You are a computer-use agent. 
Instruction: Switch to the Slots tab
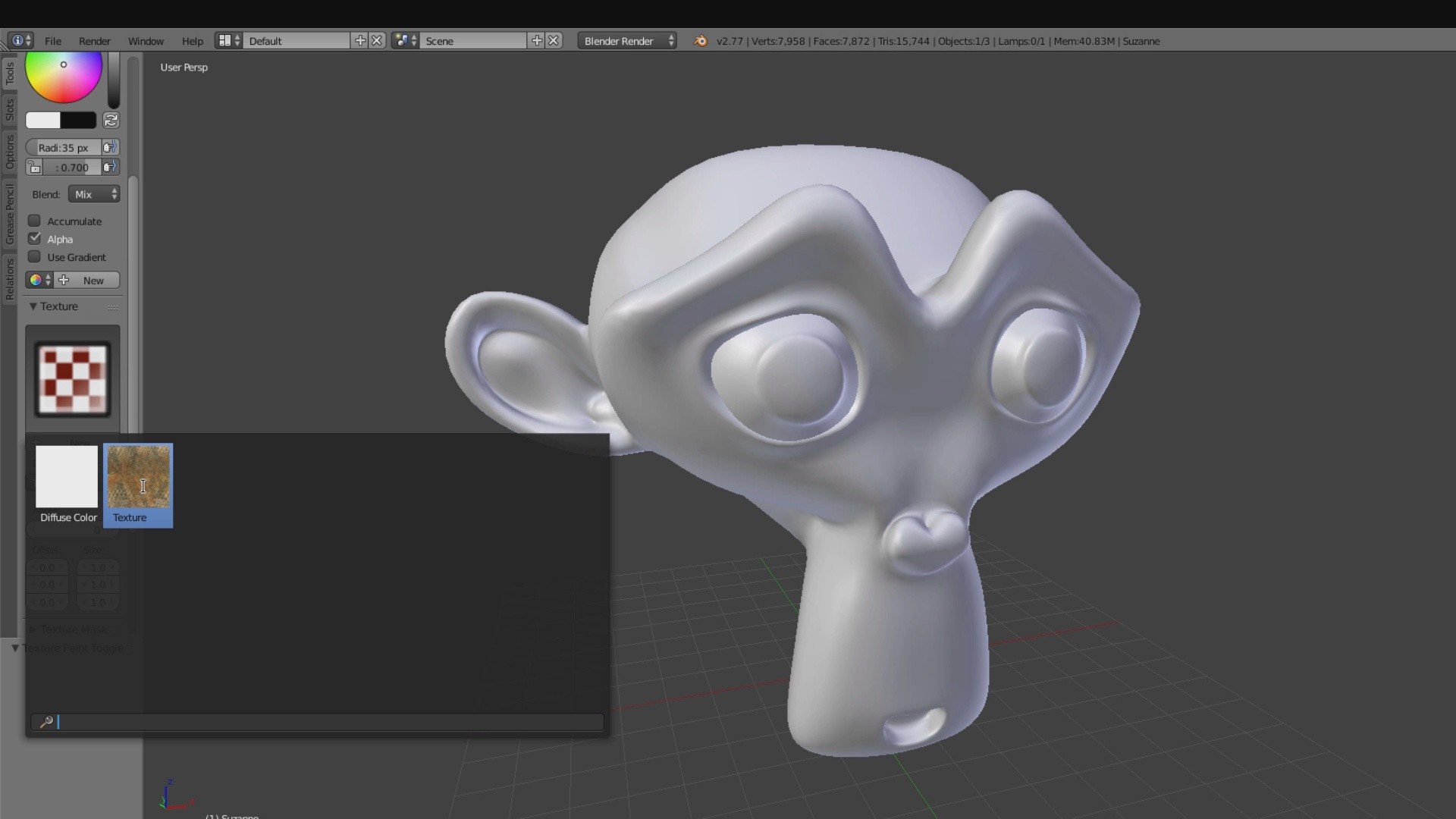[10, 110]
